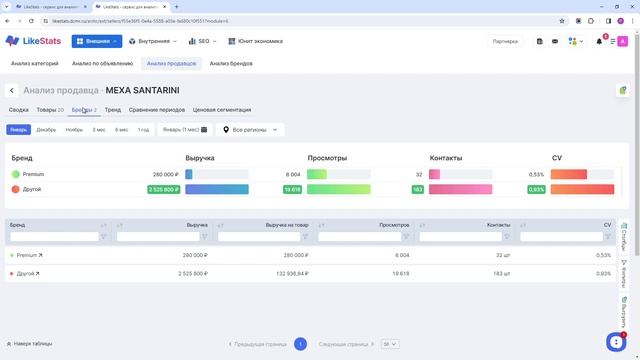Switch to Анализ категорий tab
The height and width of the screenshot is (360, 640).
pyautogui.click(x=35, y=64)
